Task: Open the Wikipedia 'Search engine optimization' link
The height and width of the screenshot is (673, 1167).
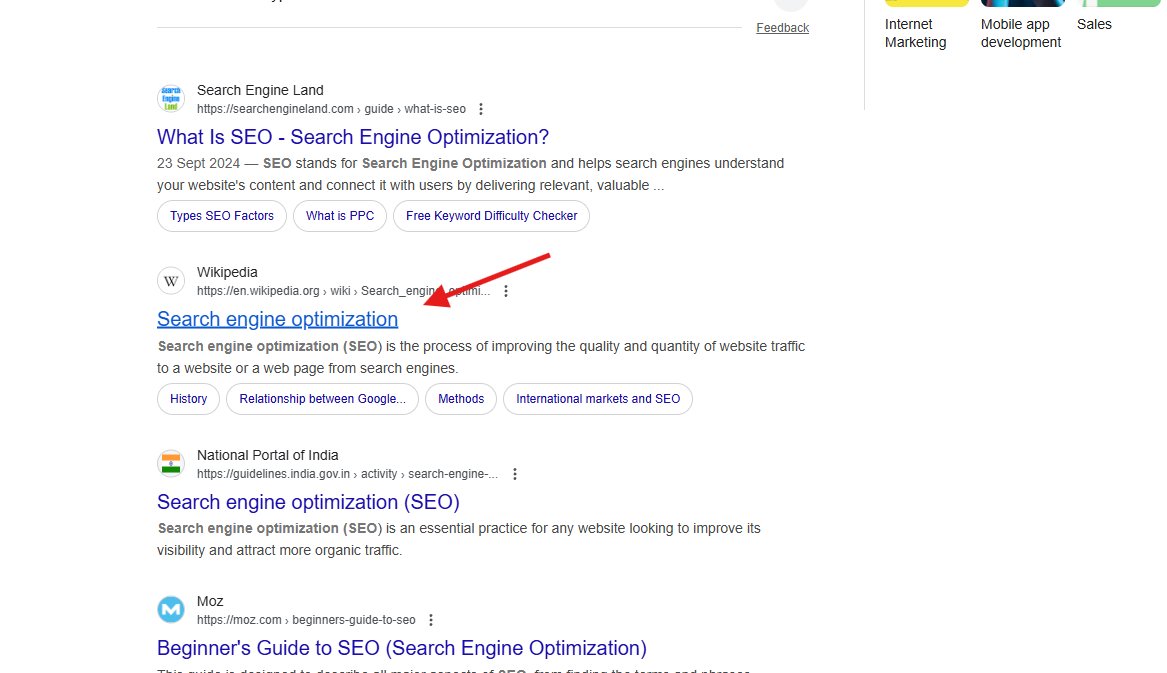Action: tap(277, 318)
